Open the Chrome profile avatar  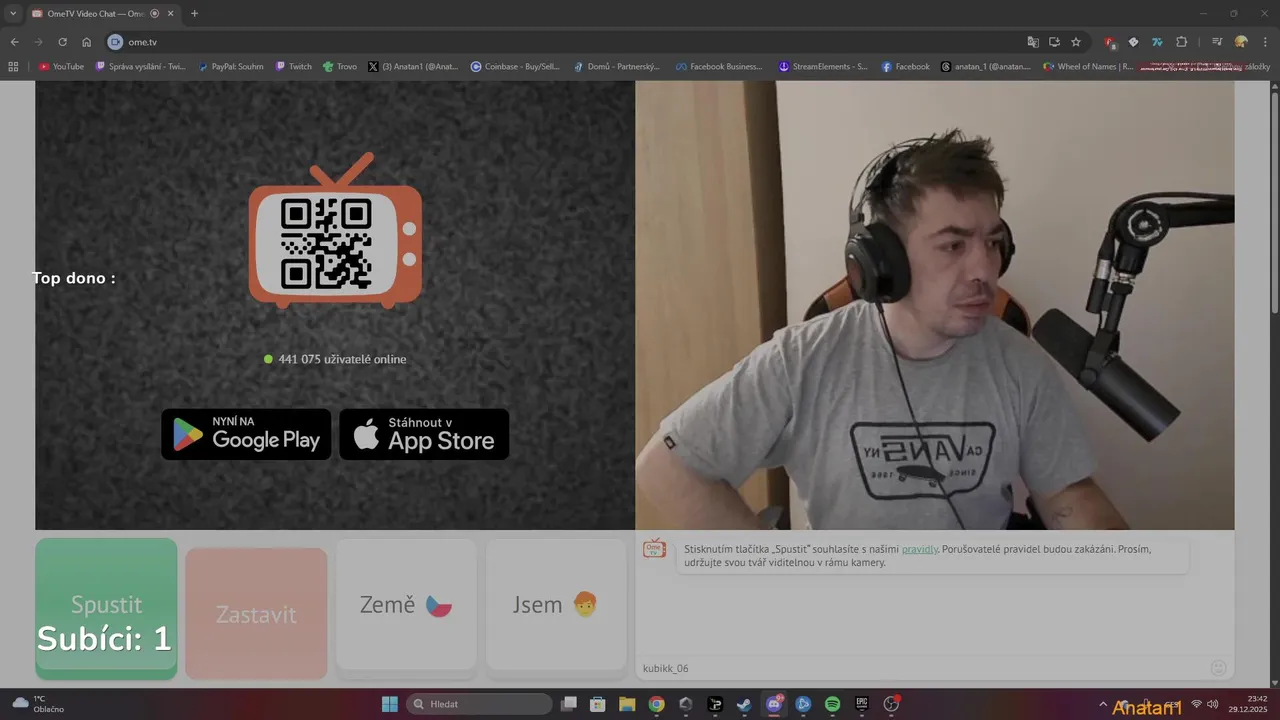[x=1241, y=42]
